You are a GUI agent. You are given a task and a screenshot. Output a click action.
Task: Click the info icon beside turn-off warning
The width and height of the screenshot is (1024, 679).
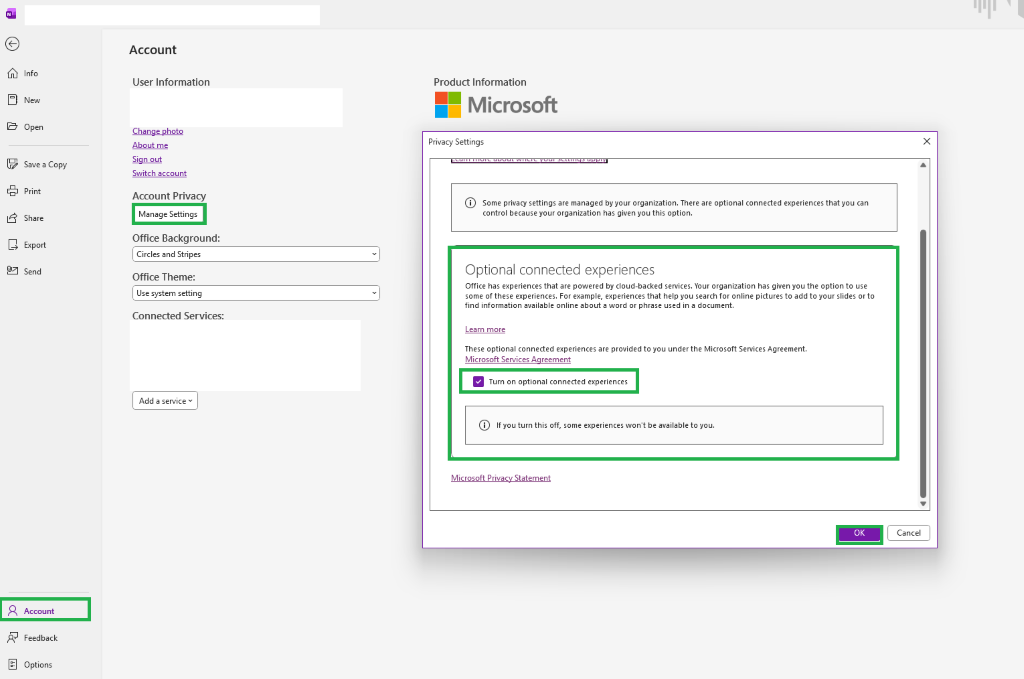tap(484, 425)
